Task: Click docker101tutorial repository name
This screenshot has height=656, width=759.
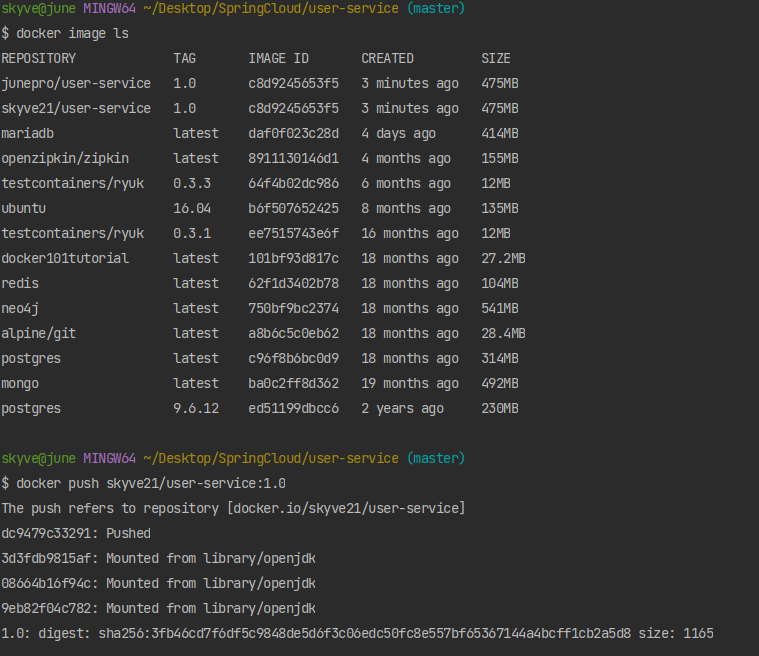Action: [65, 259]
